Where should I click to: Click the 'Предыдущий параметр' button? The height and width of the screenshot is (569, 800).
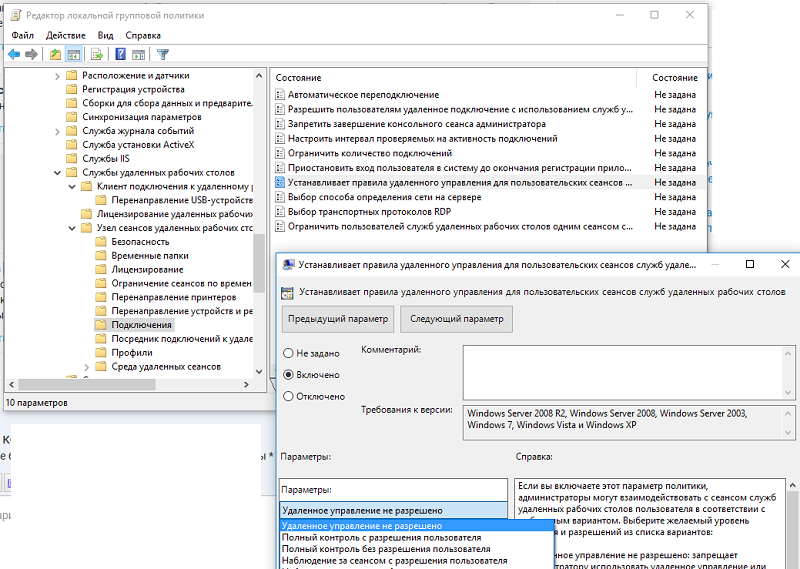(x=338, y=319)
